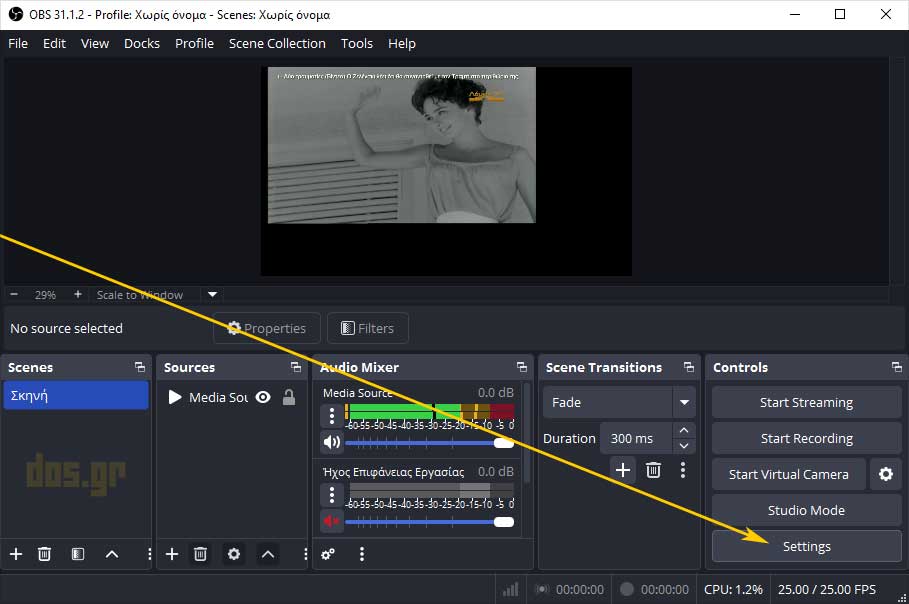909x604 pixels.
Task: Hide the Media Source with eye icon
Action: [x=263, y=397]
